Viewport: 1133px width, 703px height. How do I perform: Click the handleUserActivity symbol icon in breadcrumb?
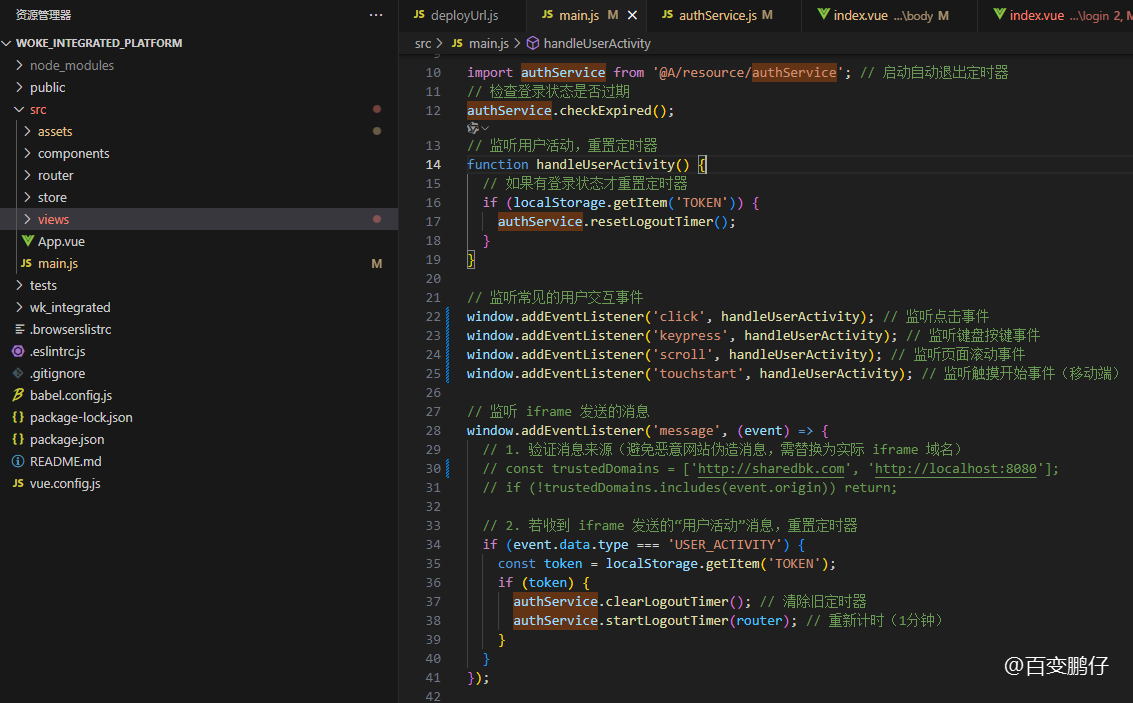click(533, 43)
